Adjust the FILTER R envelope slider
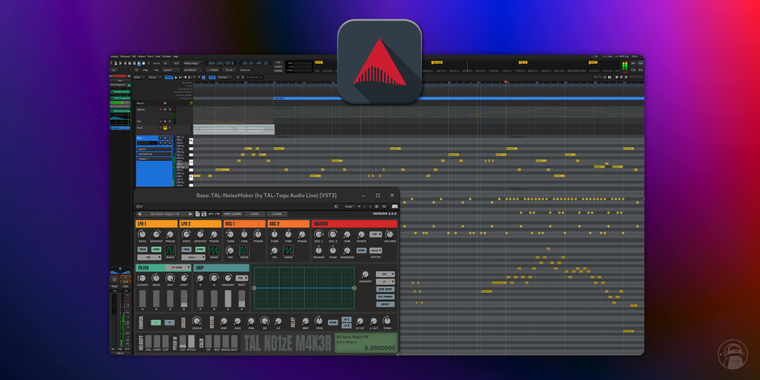 pos(184,298)
